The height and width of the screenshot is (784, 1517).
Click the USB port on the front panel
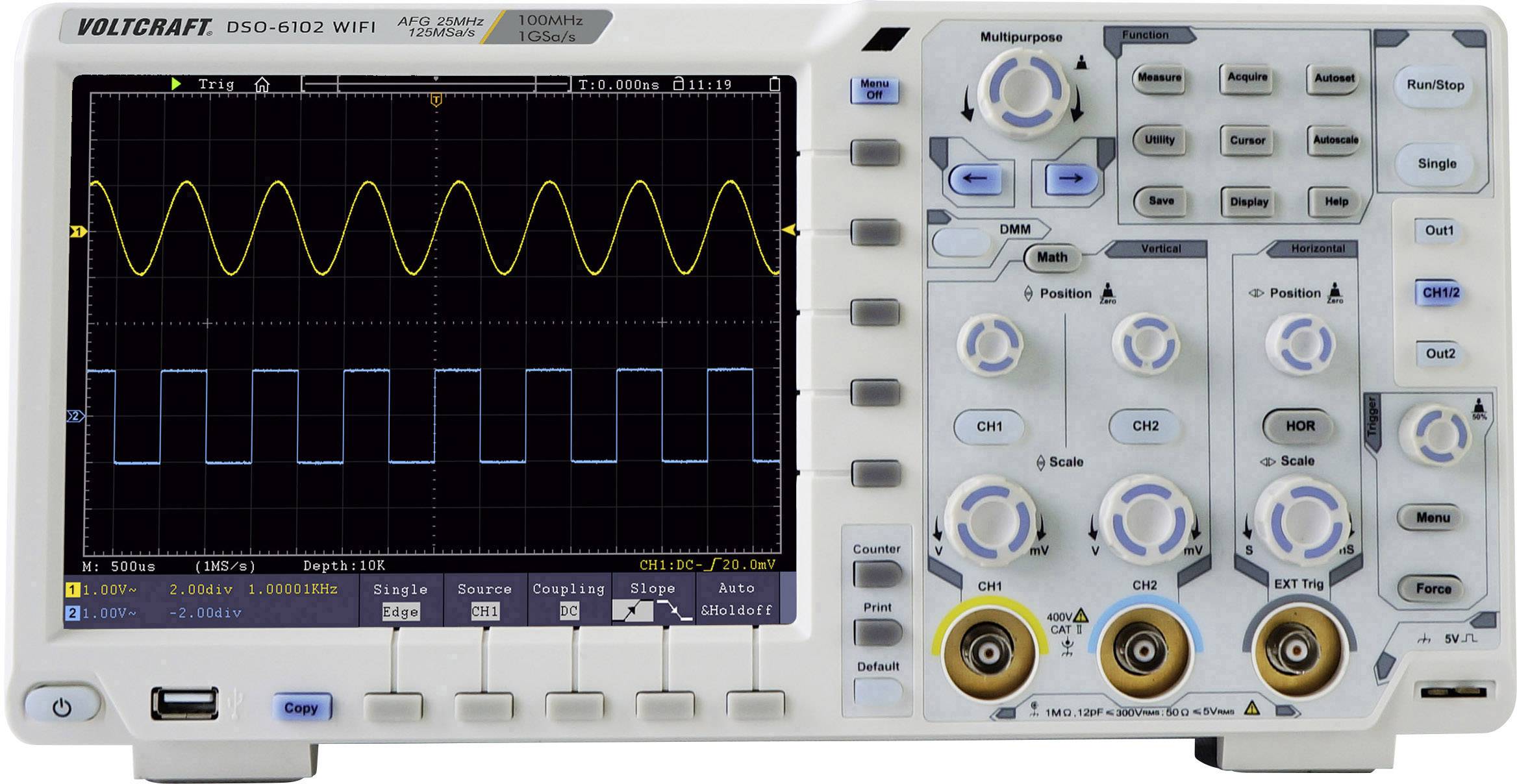click(184, 705)
